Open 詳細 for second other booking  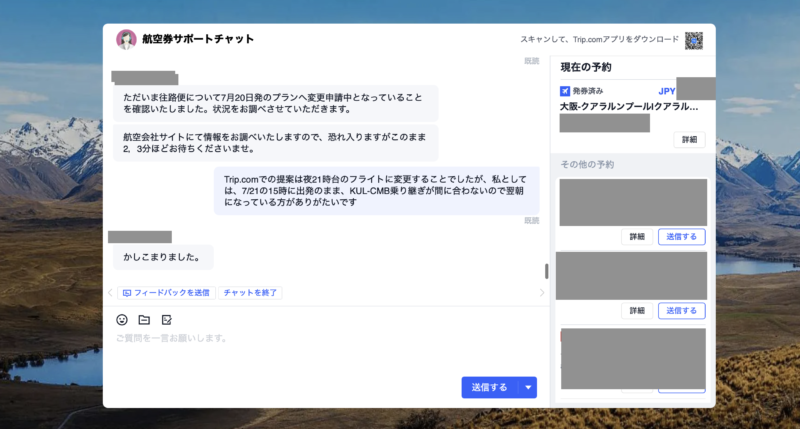(x=637, y=311)
